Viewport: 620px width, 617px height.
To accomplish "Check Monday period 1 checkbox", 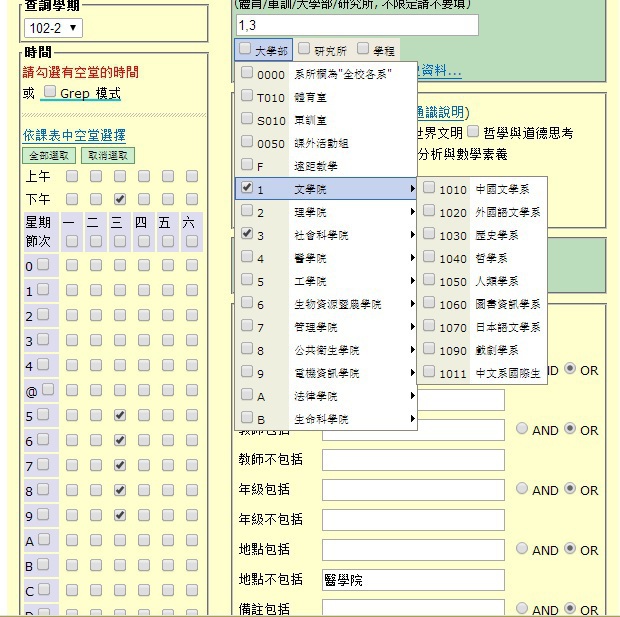I will (x=72, y=290).
